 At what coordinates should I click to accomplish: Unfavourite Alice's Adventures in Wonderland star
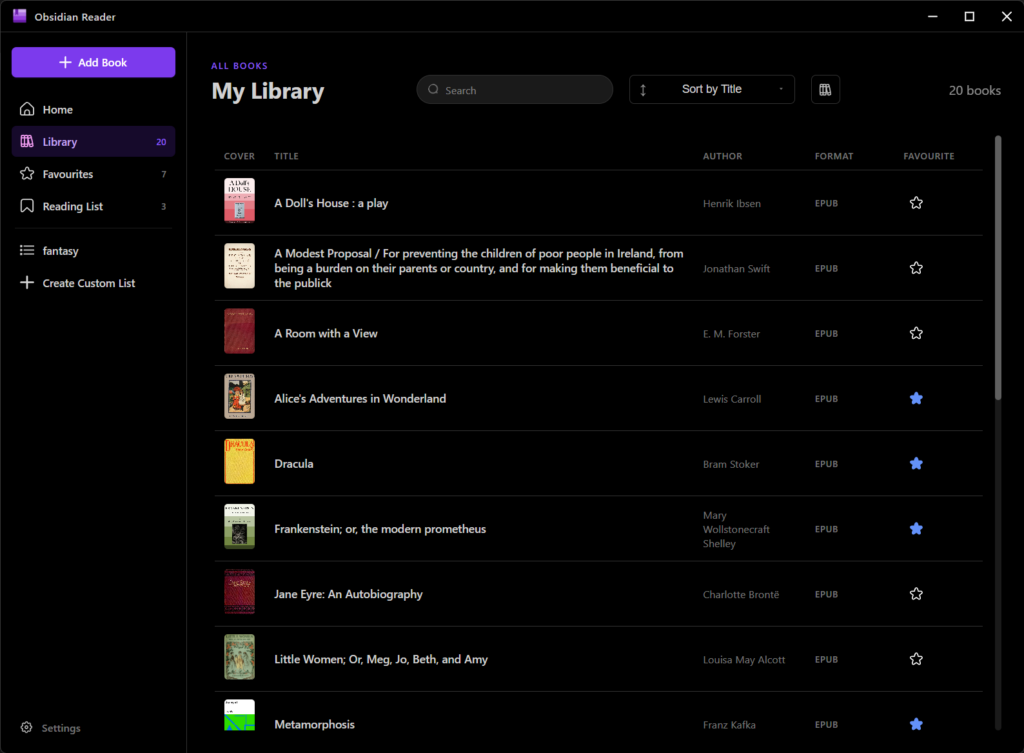pos(916,398)
